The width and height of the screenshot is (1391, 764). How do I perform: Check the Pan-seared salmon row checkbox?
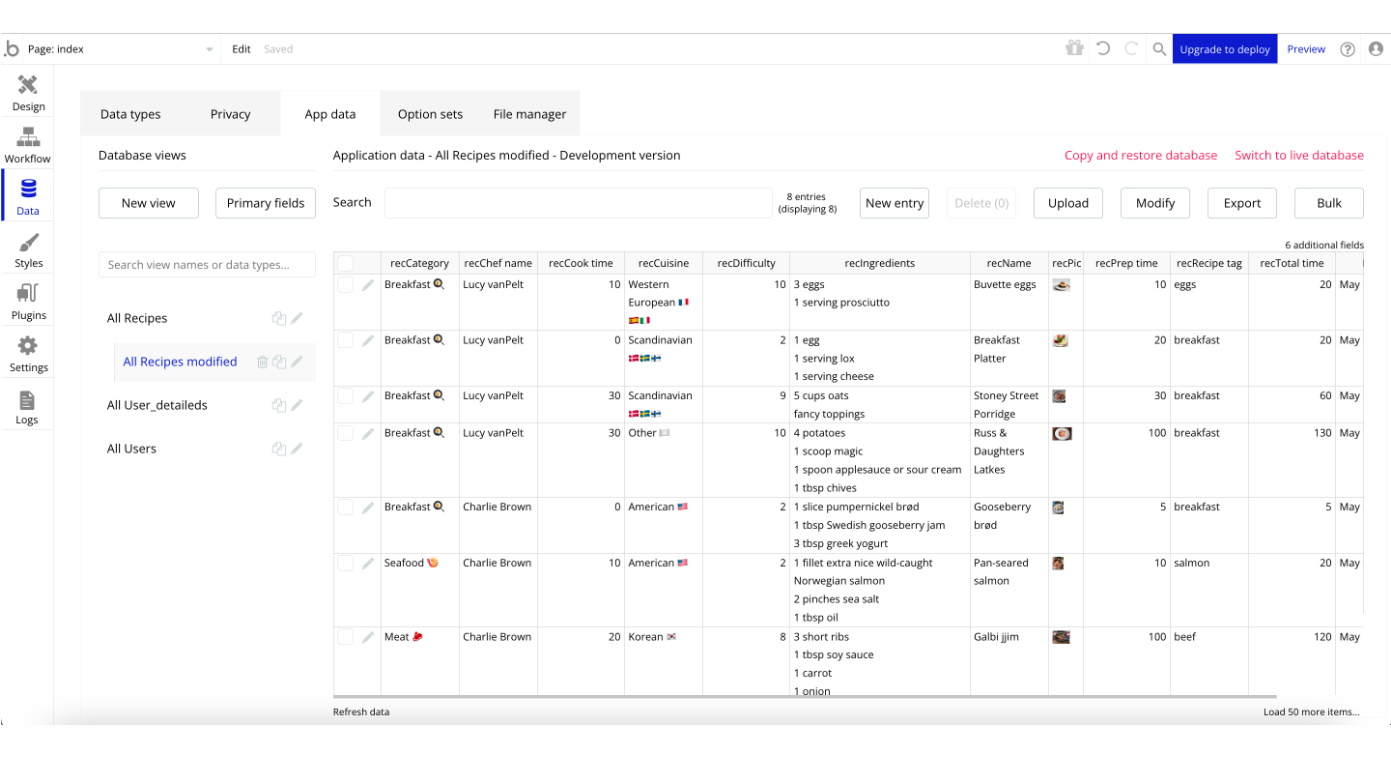coord(345,563)
